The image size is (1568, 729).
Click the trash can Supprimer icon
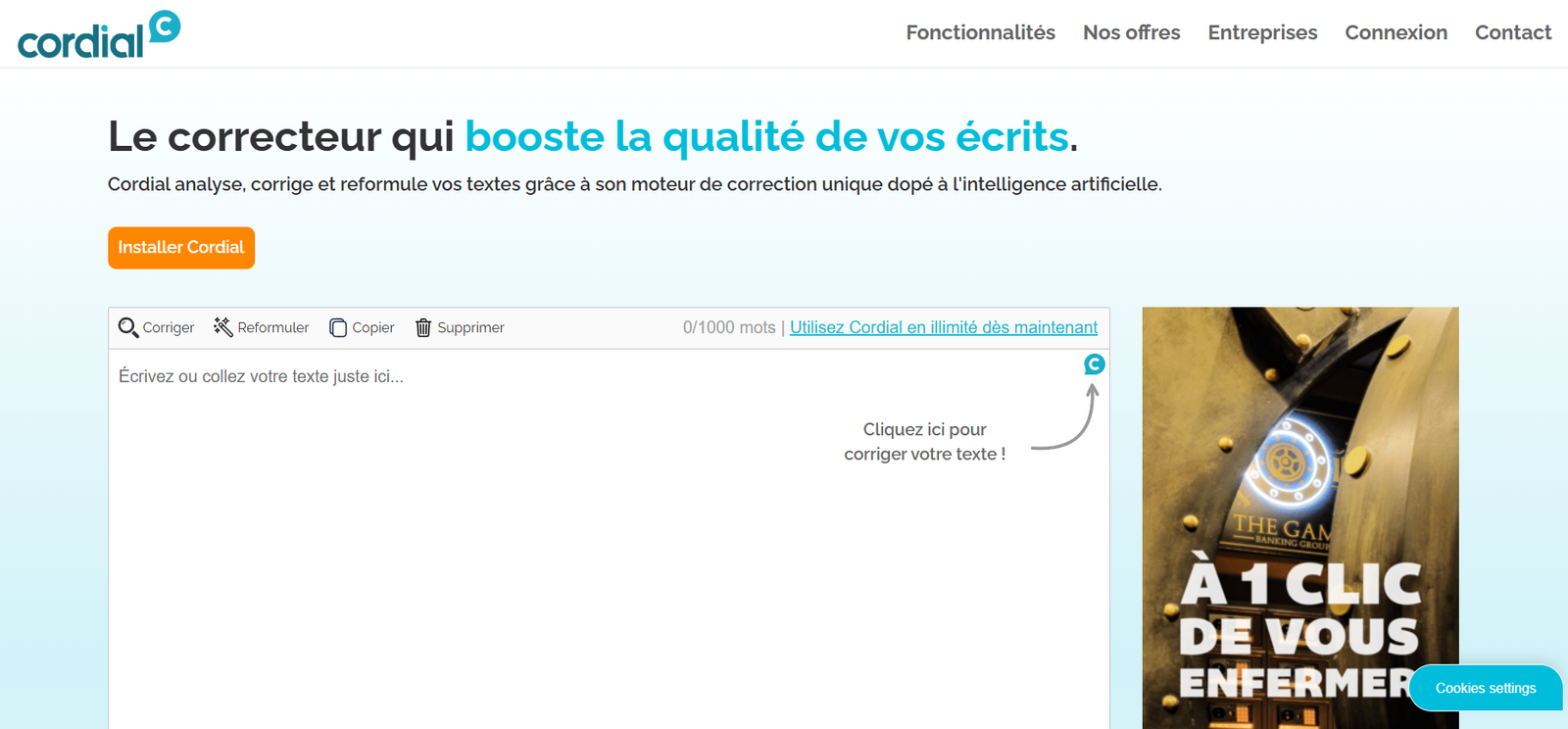(423, 327)
